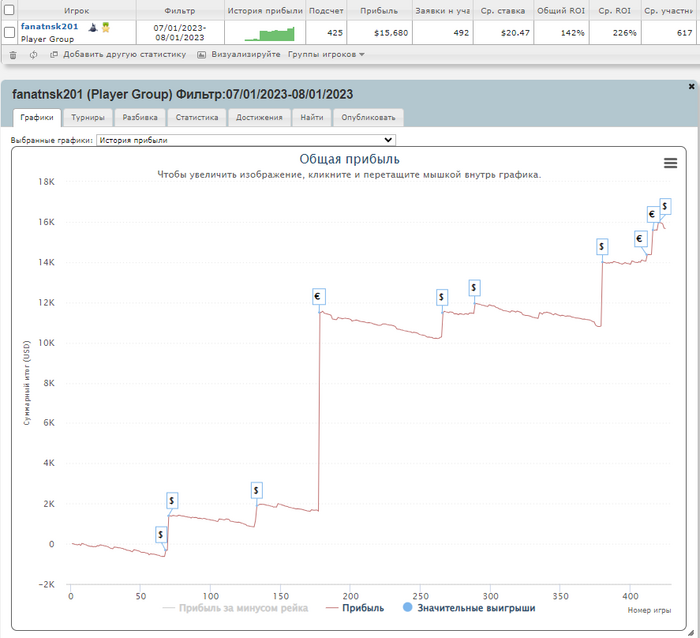Sort by the Подсчет column header
Screen dimensions: 700x638
(x=326, y=10)
